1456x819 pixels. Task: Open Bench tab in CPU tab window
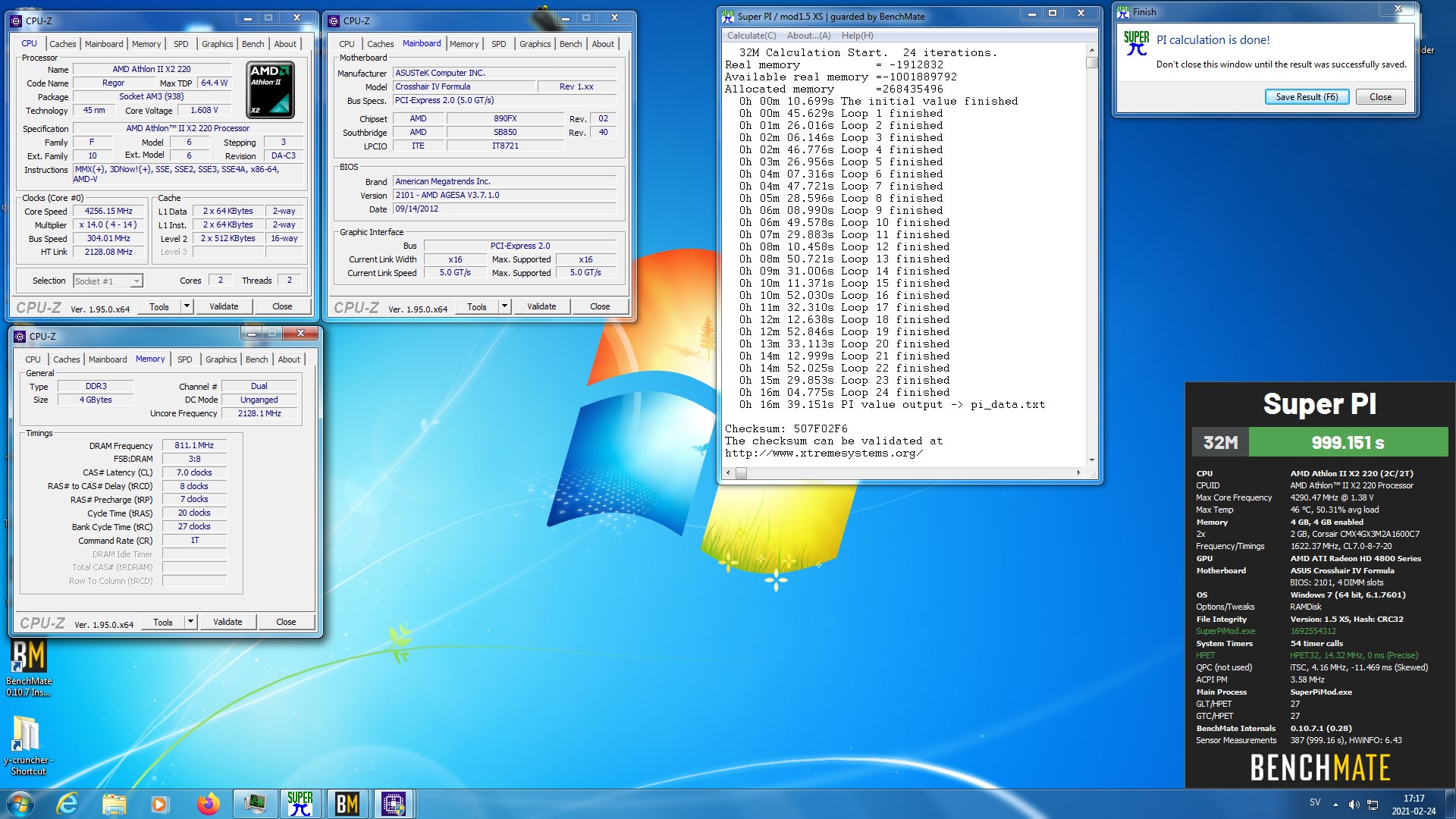(x=253, y=44)
